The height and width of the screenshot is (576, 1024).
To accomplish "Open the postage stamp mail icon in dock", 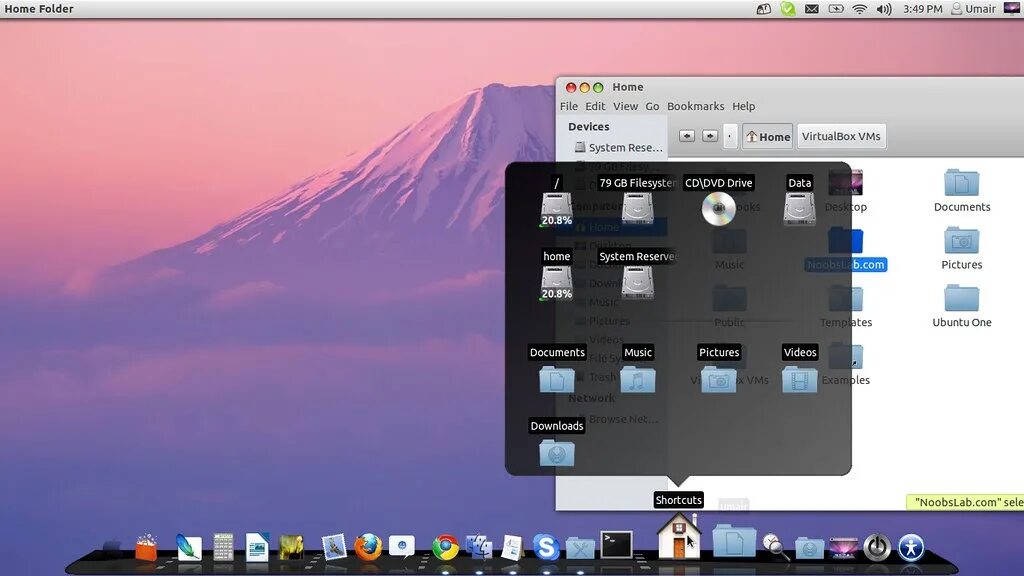I will [334, 547].
